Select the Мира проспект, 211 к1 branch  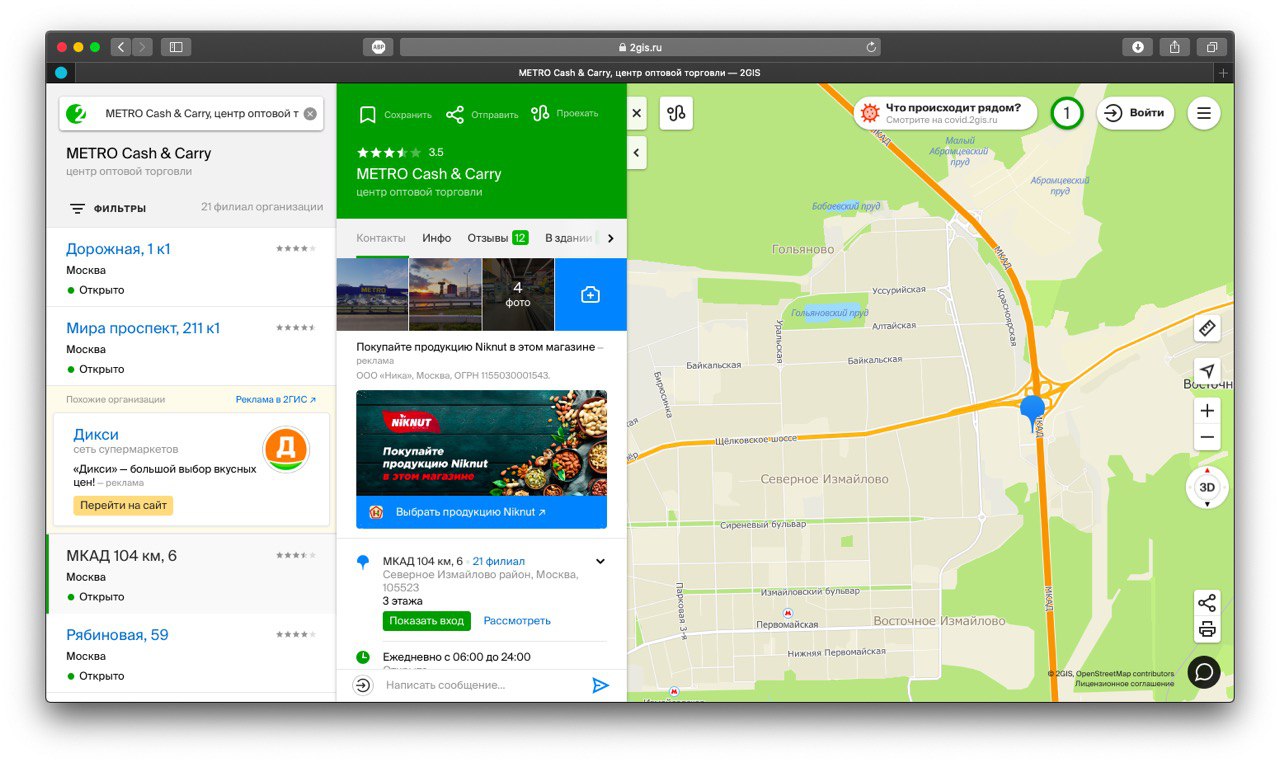[x=143, y=328]
